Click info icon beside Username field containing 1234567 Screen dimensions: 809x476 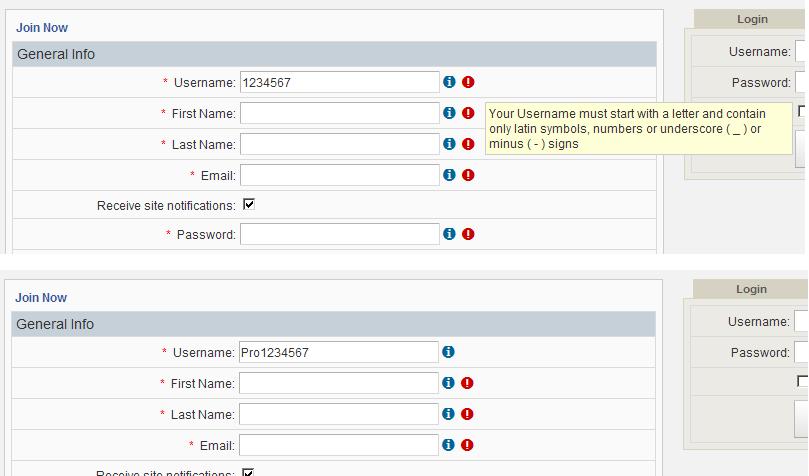pyautogui.click(x=449, y=82)
